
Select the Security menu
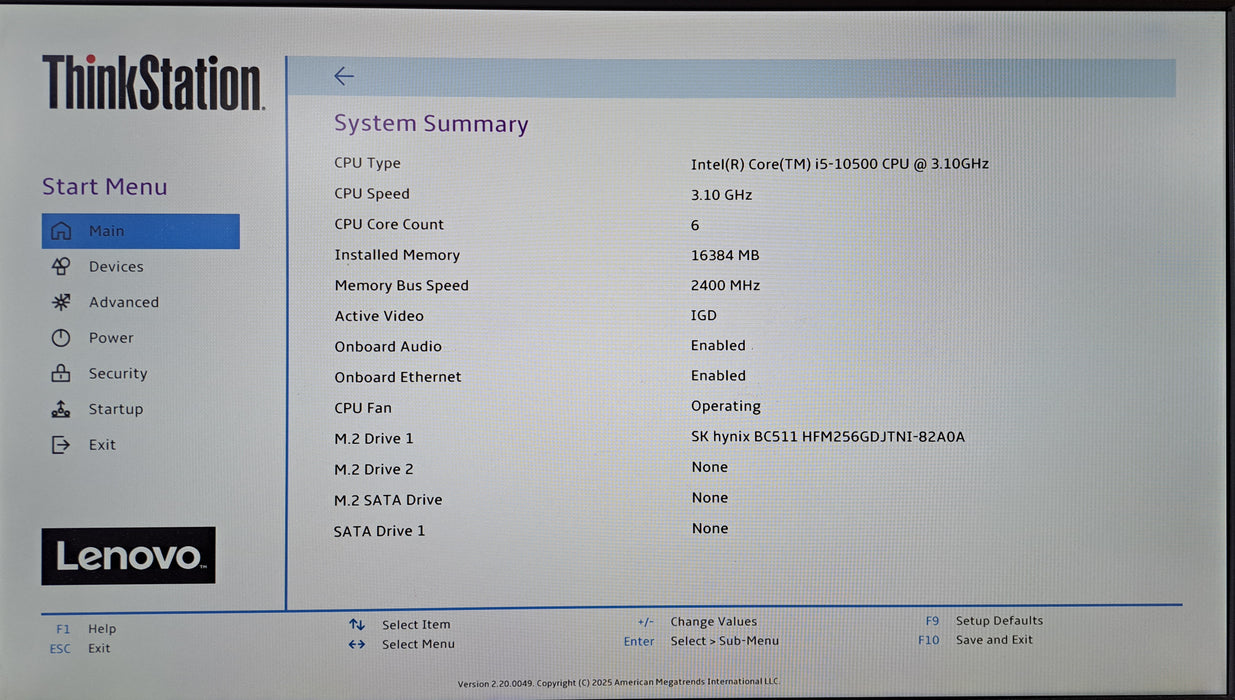(x=118, y=374)
